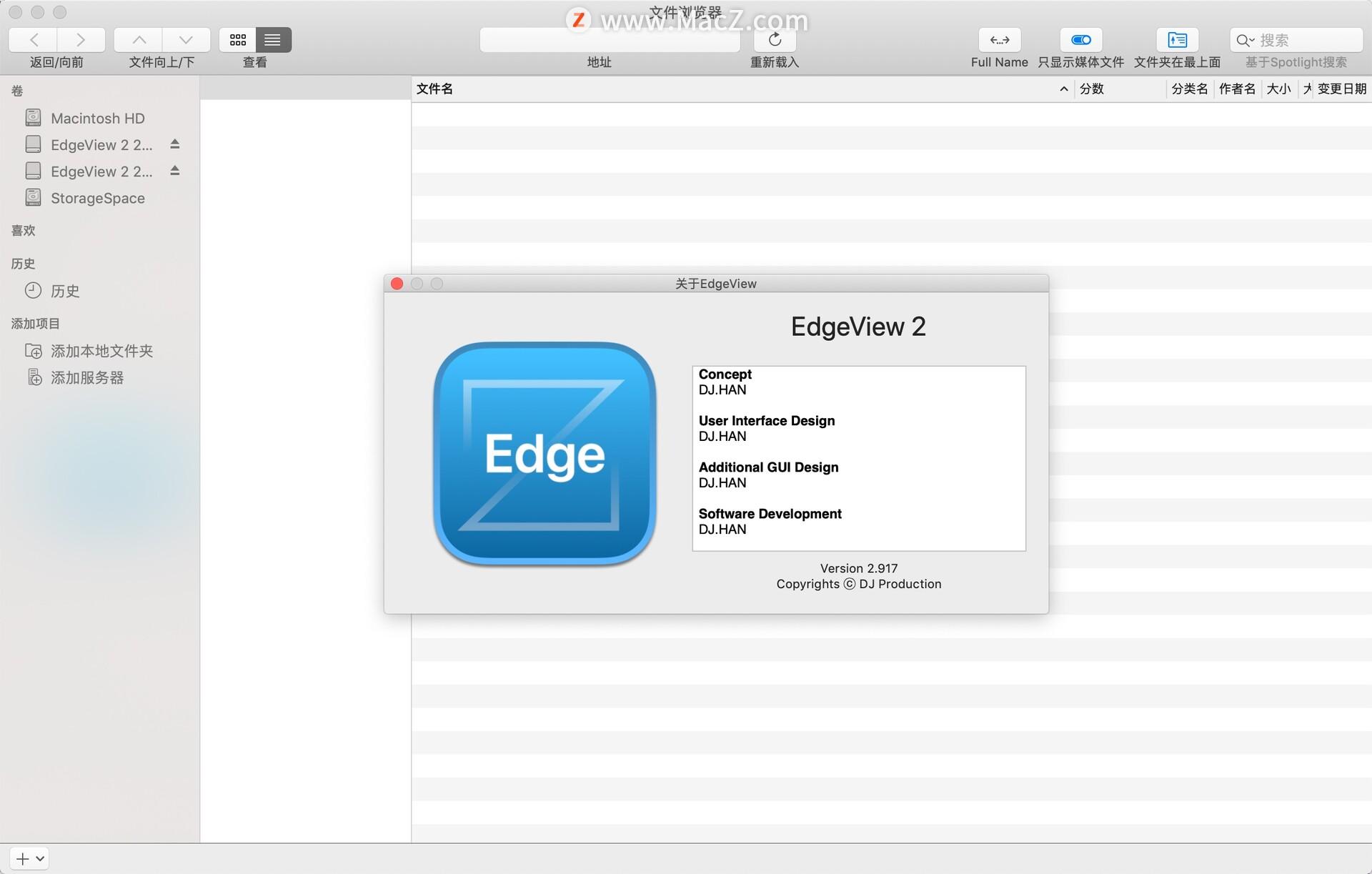Click the 重新载入 reload icon
The image size is (1372, 874).
[x=775, y=39]
